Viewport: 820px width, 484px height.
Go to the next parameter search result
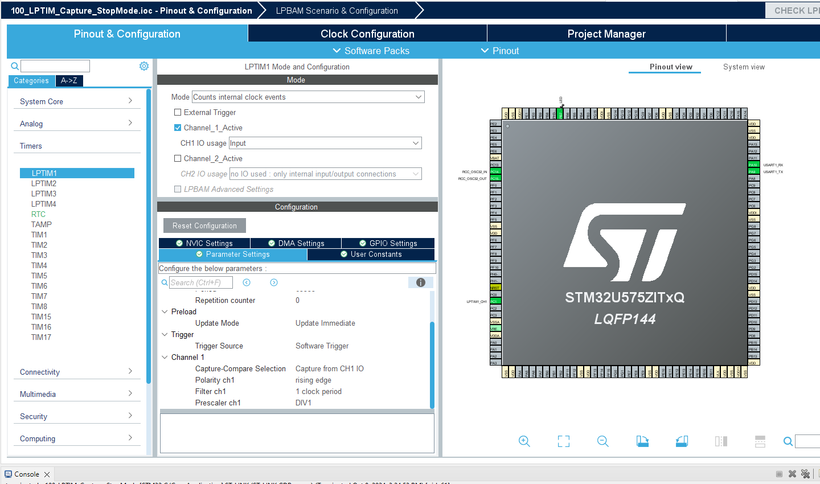[x=274, y=282]
